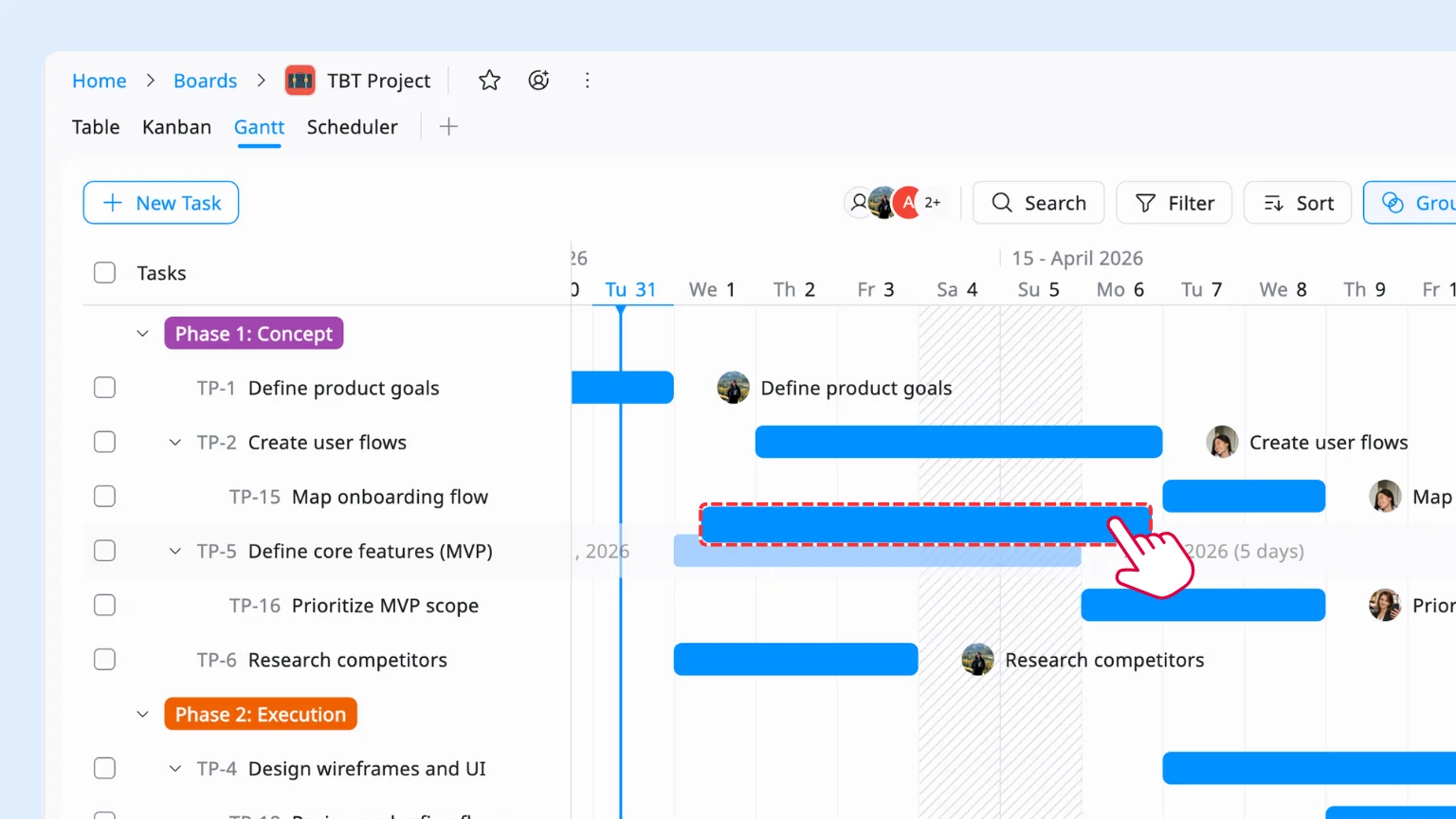
Task: Collapse TP-5 Define core features subtasks
Action: 175,552
